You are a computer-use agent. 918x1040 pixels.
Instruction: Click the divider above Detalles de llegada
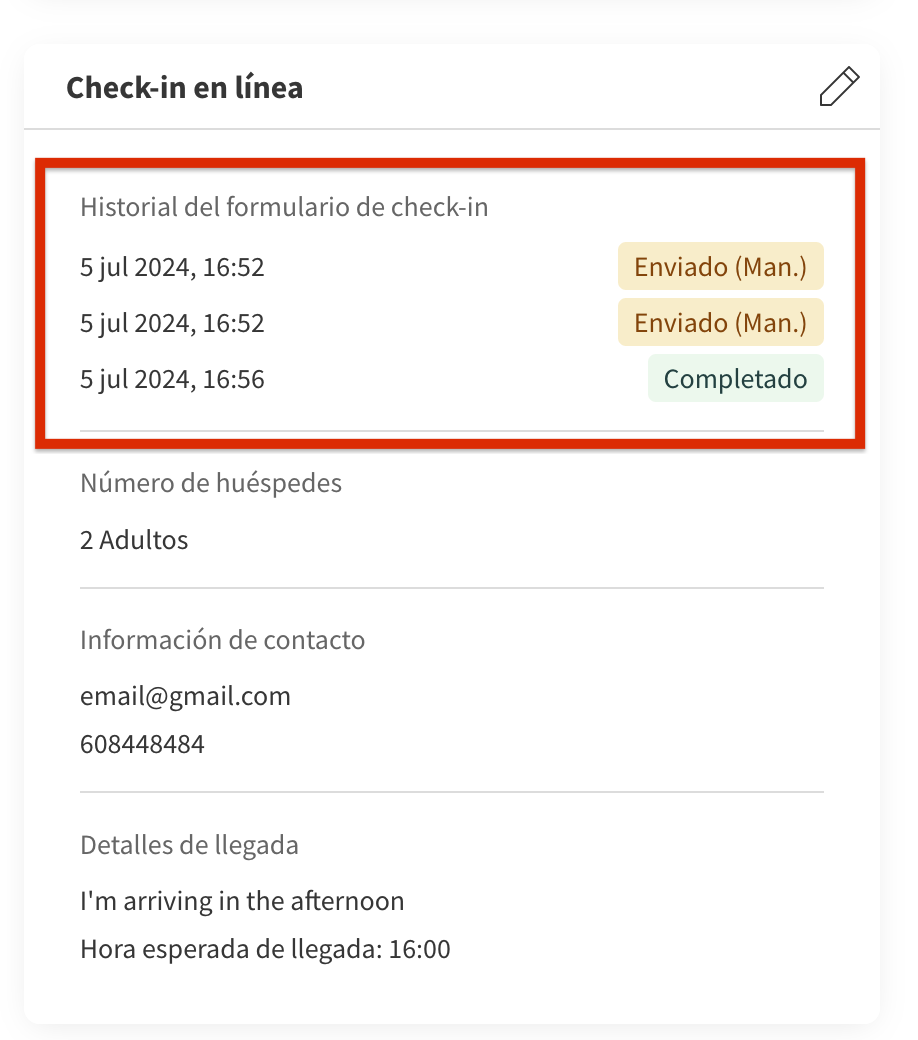point(451,792)
